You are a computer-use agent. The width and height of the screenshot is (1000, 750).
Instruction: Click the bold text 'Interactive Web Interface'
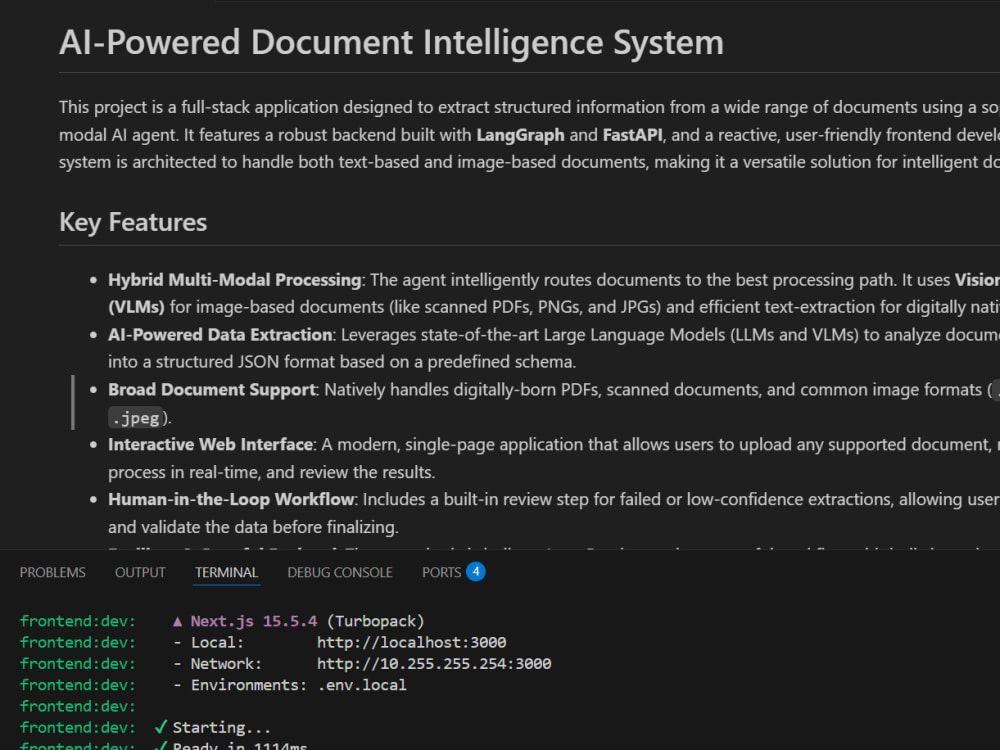(210, 445)
